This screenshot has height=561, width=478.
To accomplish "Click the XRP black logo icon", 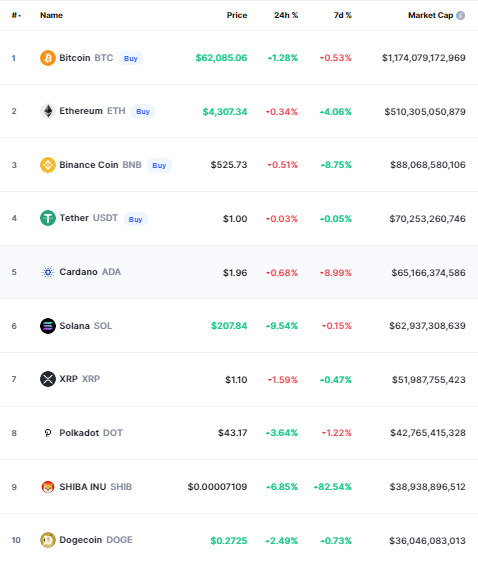I will 48,379.
